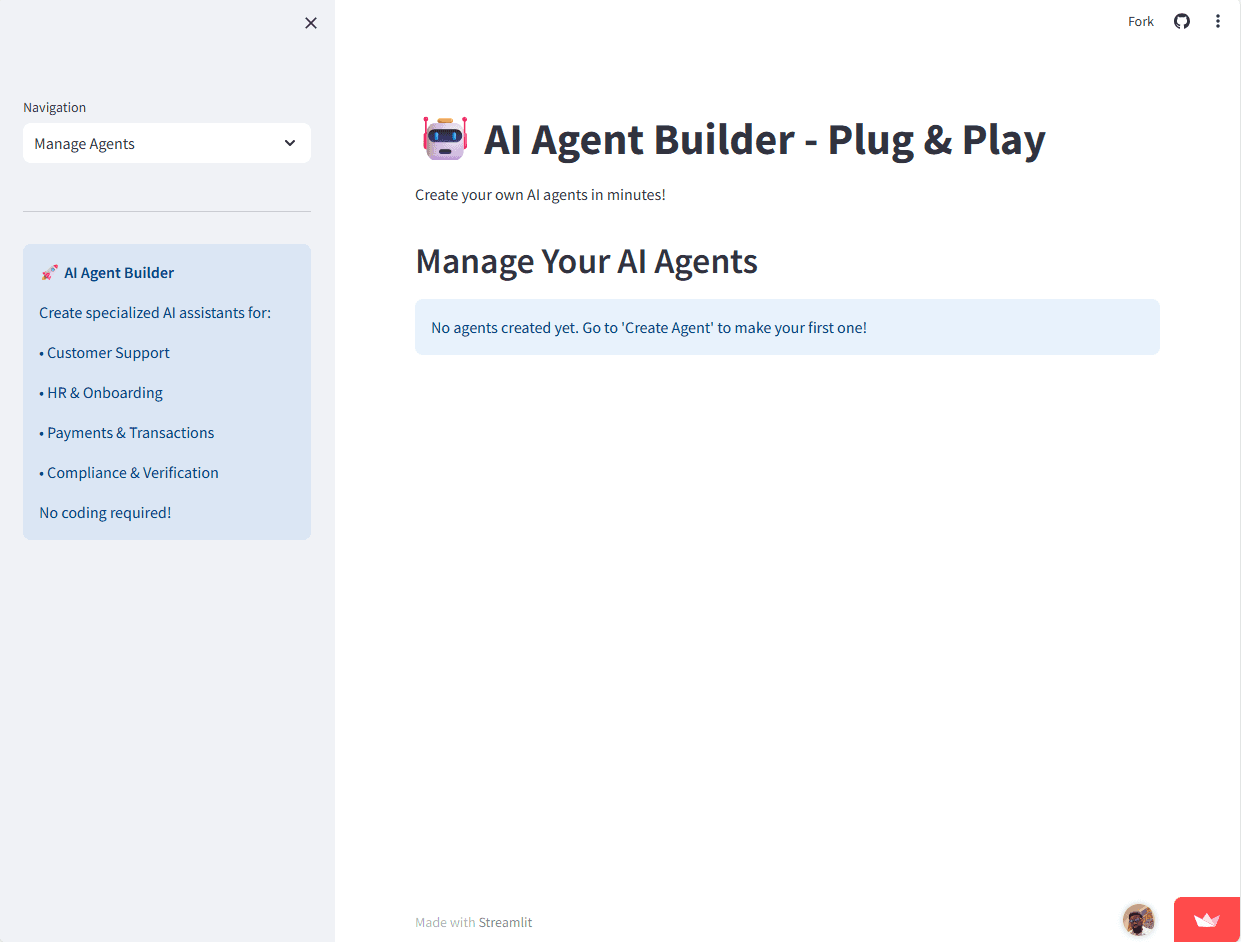
Task: Click the creator avatar near the badge
Action: click(1138, 919)
